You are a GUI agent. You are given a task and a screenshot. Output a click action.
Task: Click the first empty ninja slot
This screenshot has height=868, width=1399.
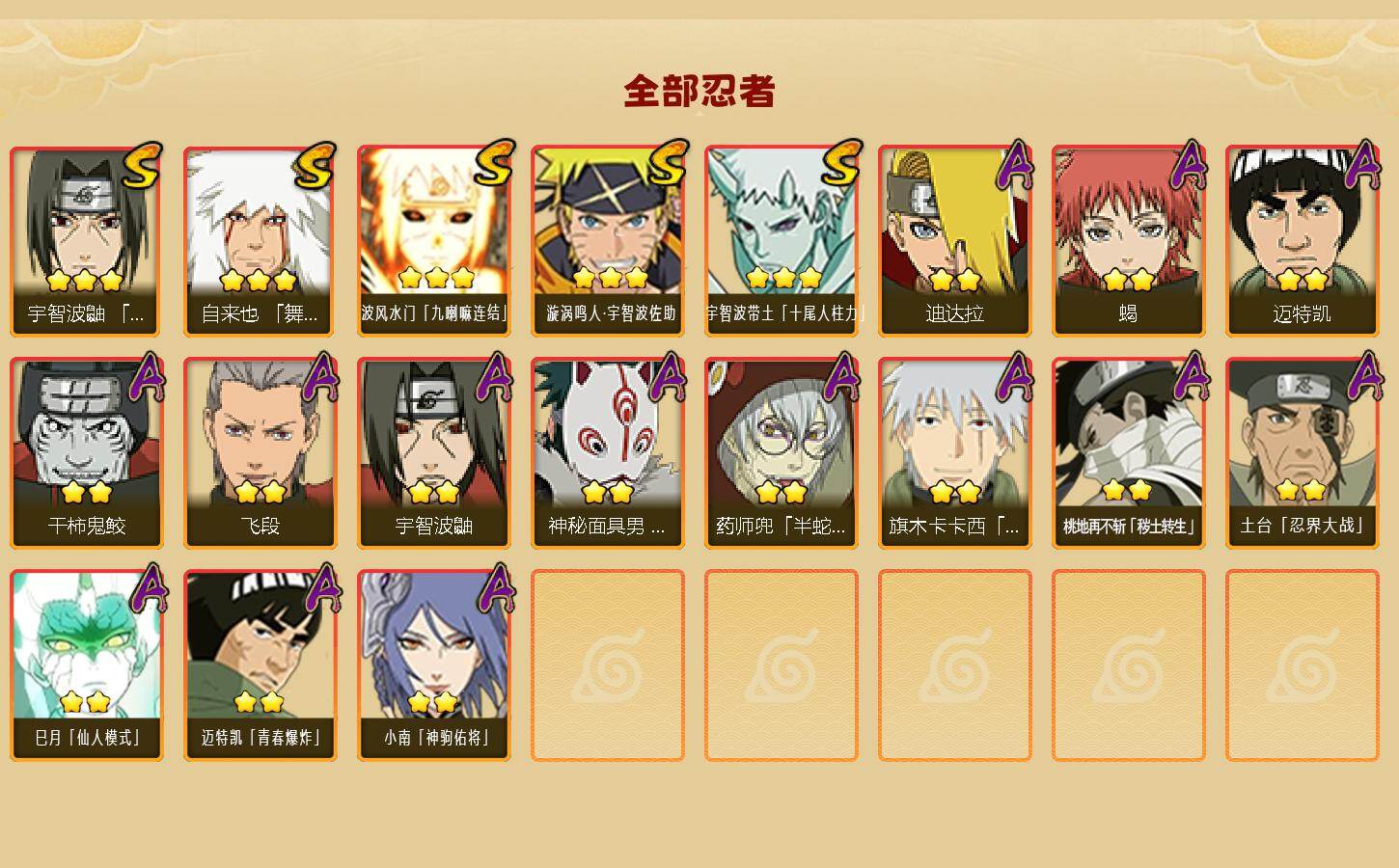point(607,665)
